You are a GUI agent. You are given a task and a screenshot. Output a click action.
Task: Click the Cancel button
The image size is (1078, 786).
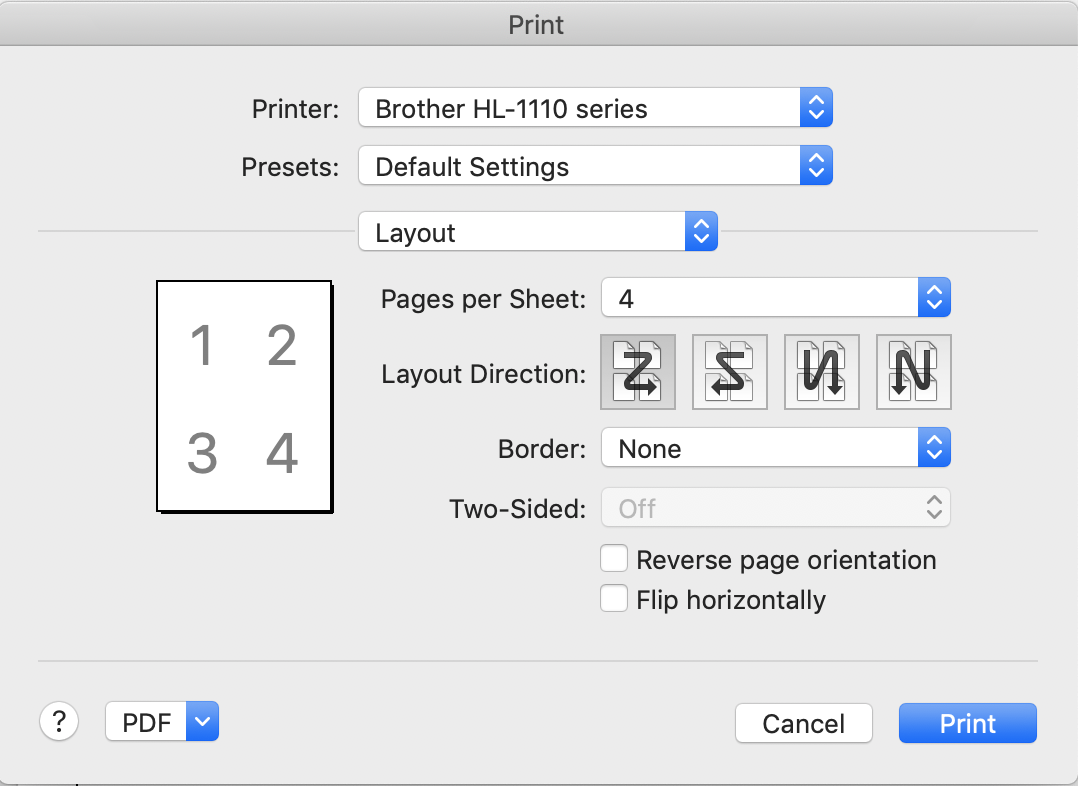[803, 723]
